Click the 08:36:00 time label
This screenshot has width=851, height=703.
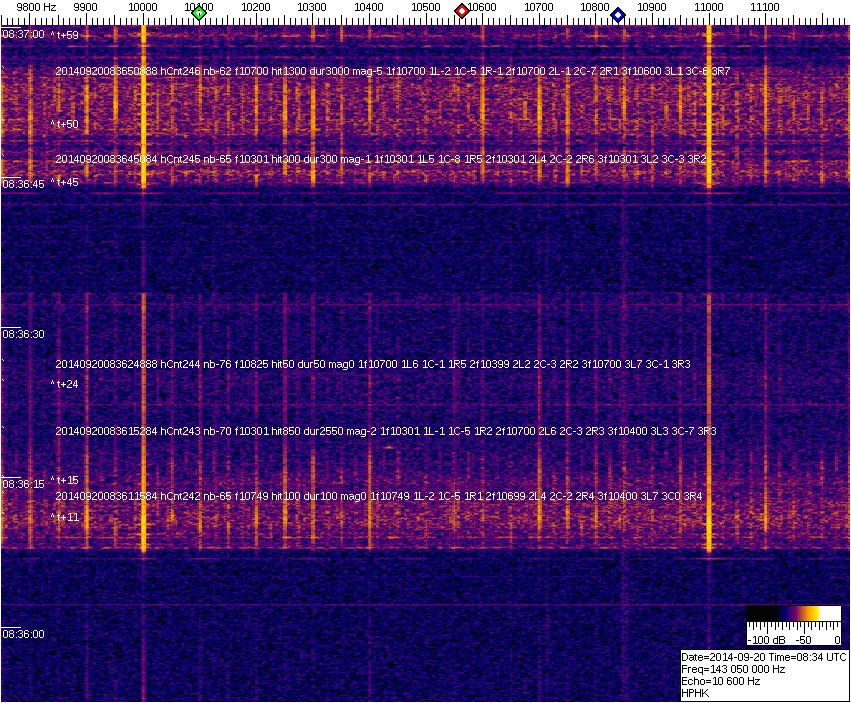coord(23,634)
